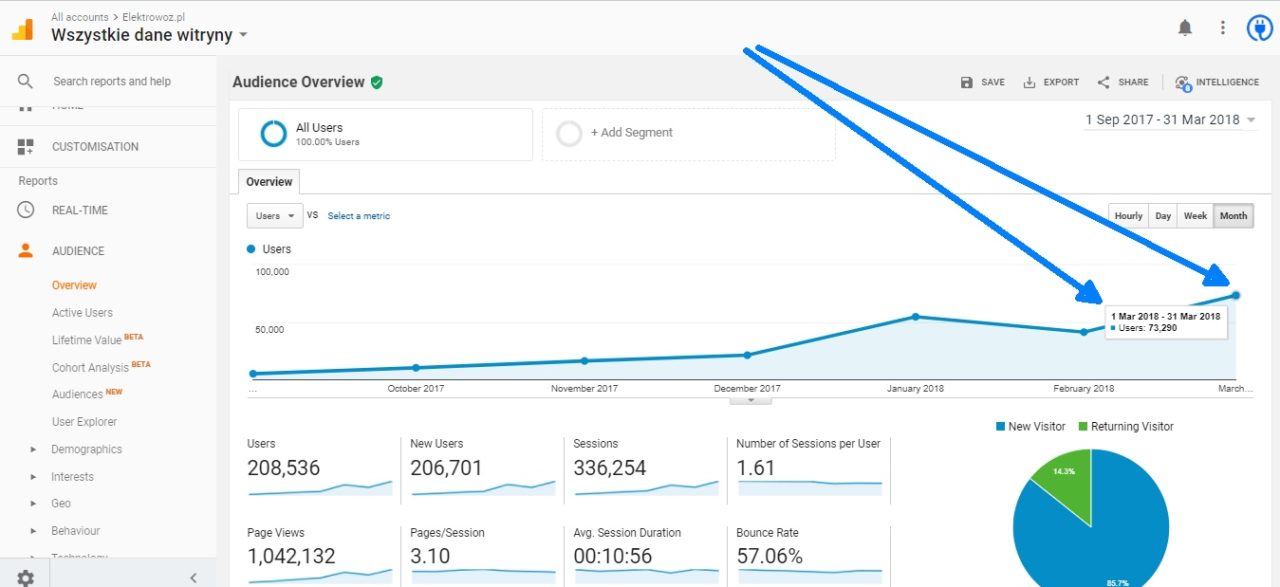The height and width of the screenshot is (587, 1280).
Task: Click the Audience person icon
Action: 26,251
